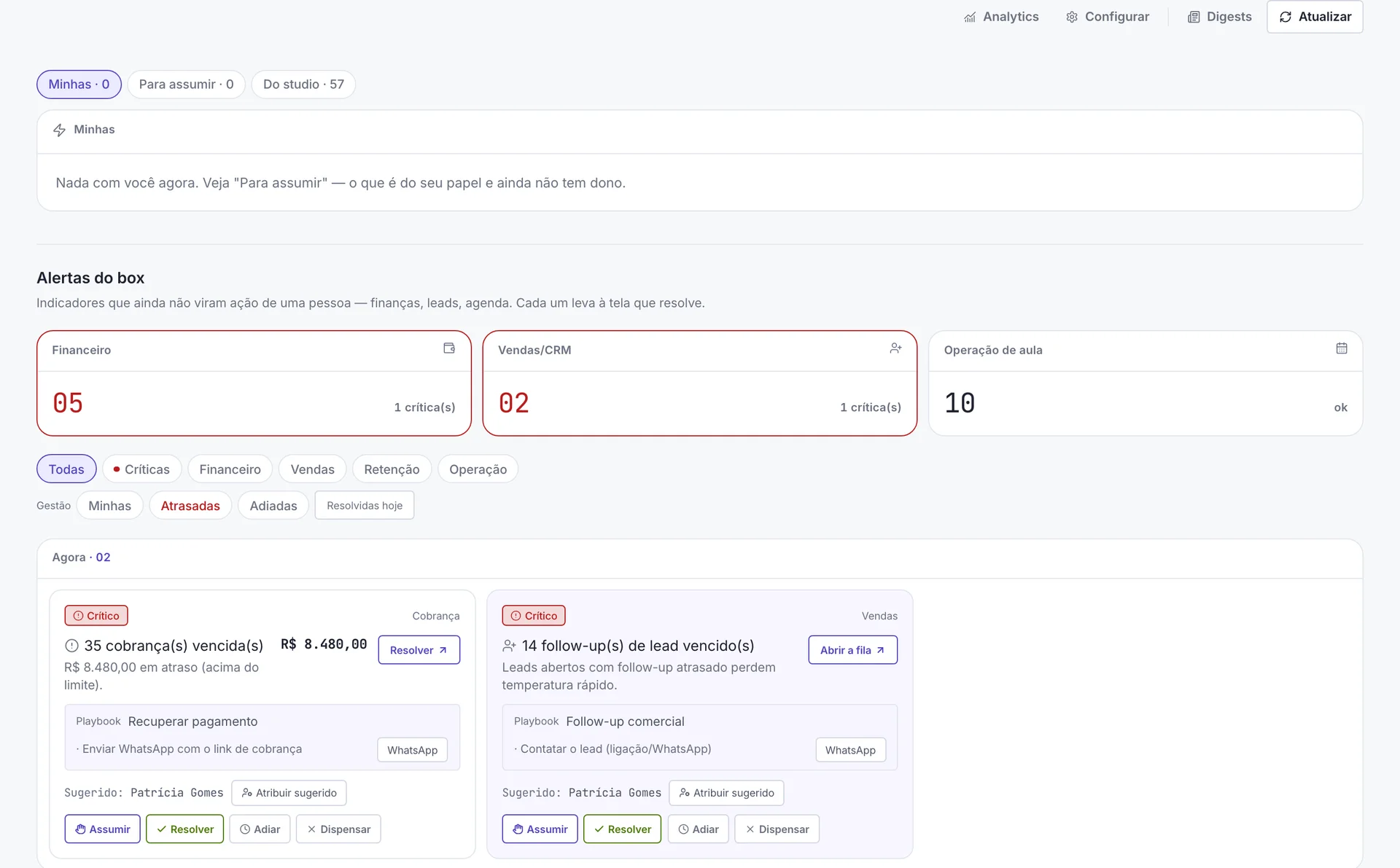This screenshot has width=1400, height=868.
Task: Click Adiar on the Cobrança card
Action: (260, 829)
